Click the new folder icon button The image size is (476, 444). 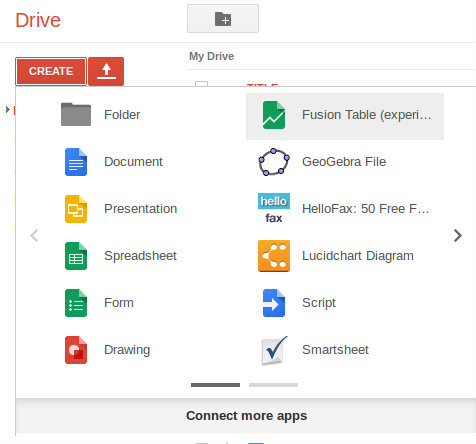pos(223,19)
